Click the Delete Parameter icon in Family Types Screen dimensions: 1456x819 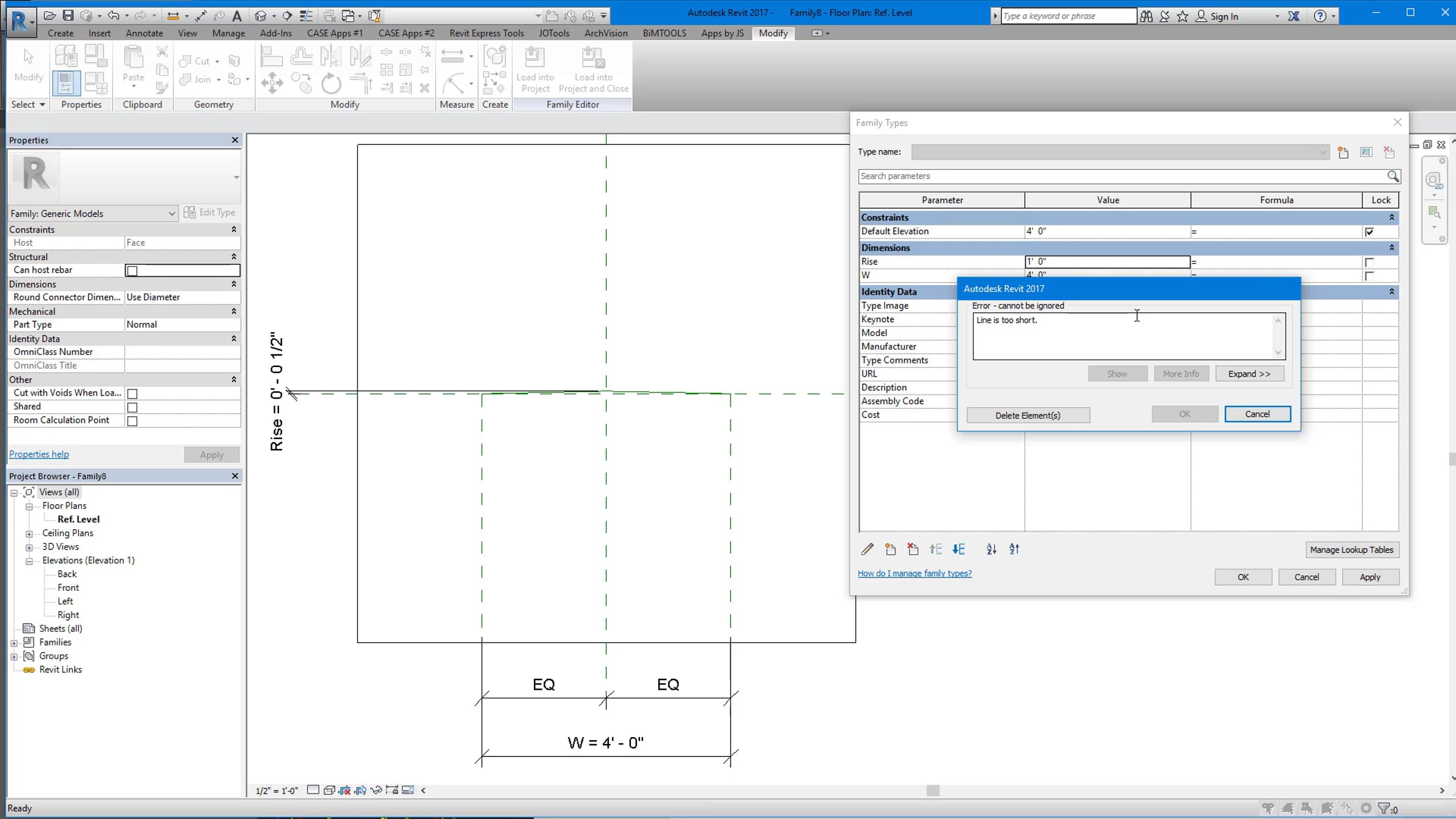pyautogui.click(x=913, y=549)
